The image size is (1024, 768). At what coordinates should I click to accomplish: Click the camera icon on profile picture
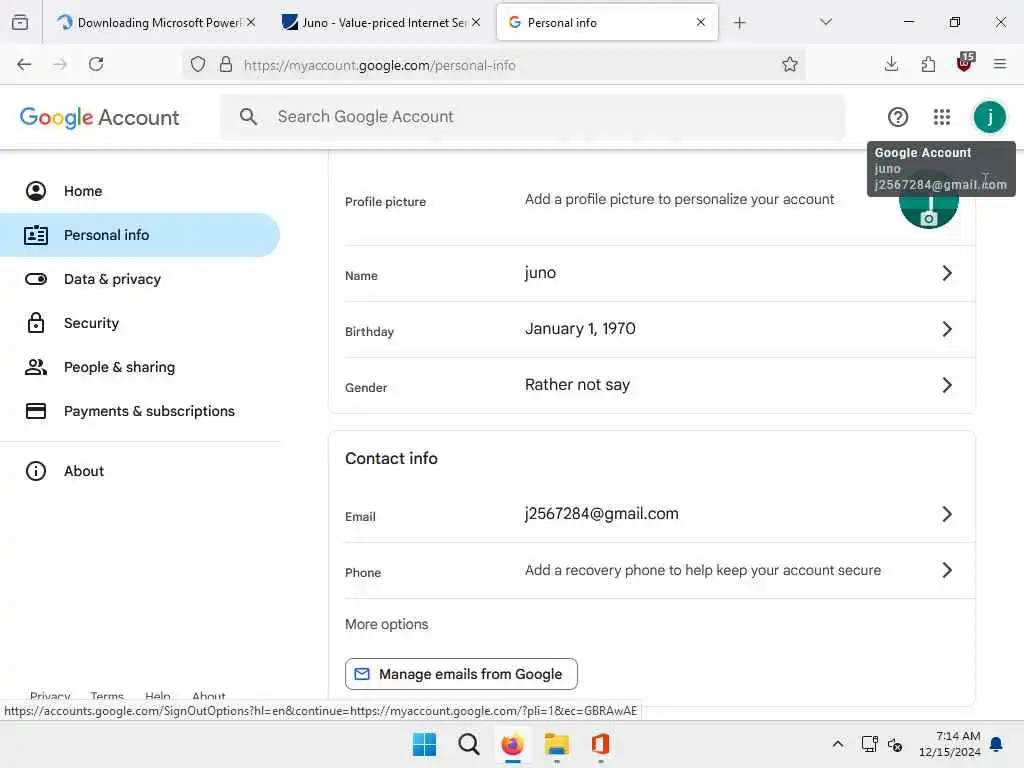pos(929,219)
